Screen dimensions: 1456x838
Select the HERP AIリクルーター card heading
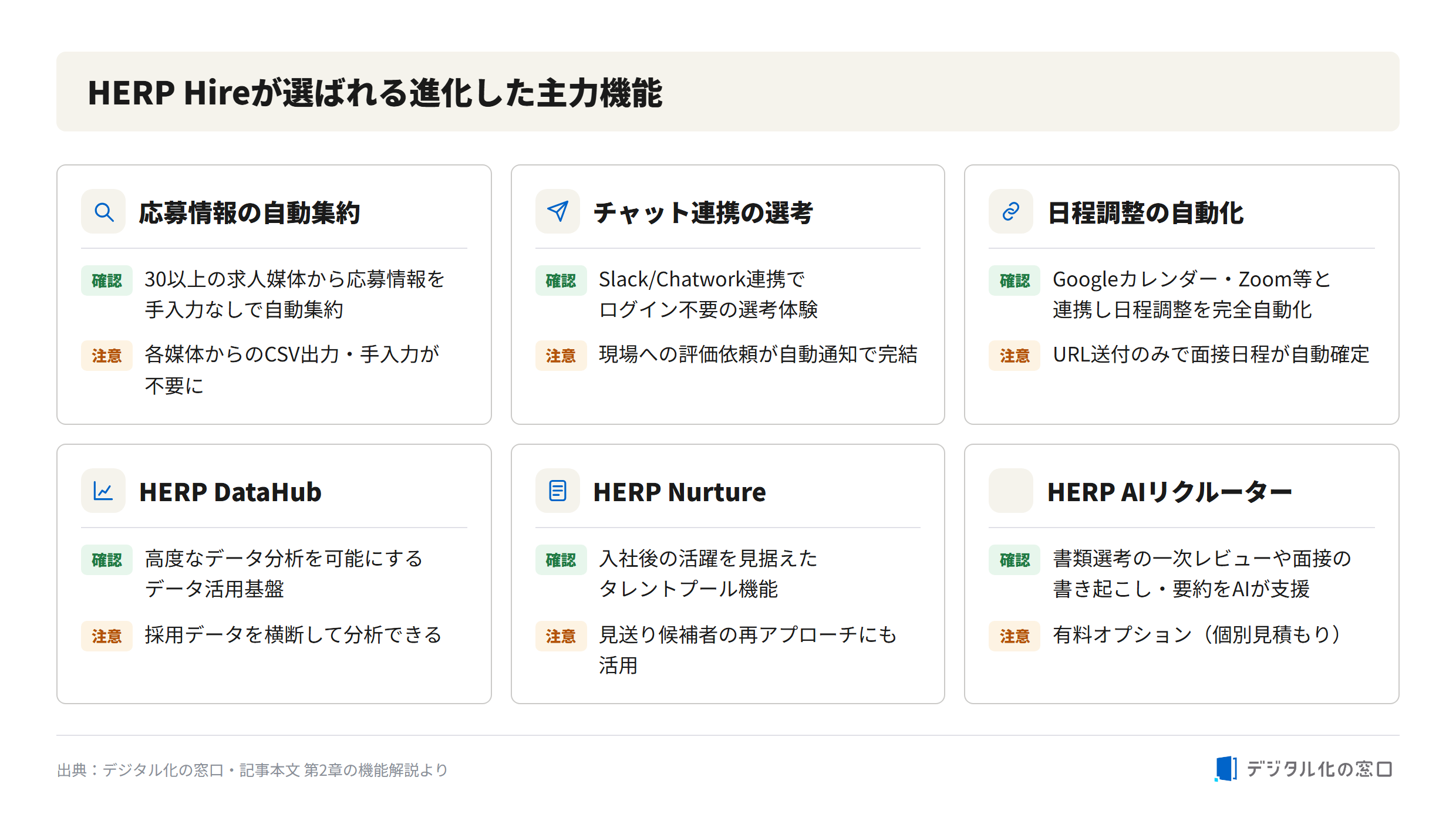[1170, 492]
